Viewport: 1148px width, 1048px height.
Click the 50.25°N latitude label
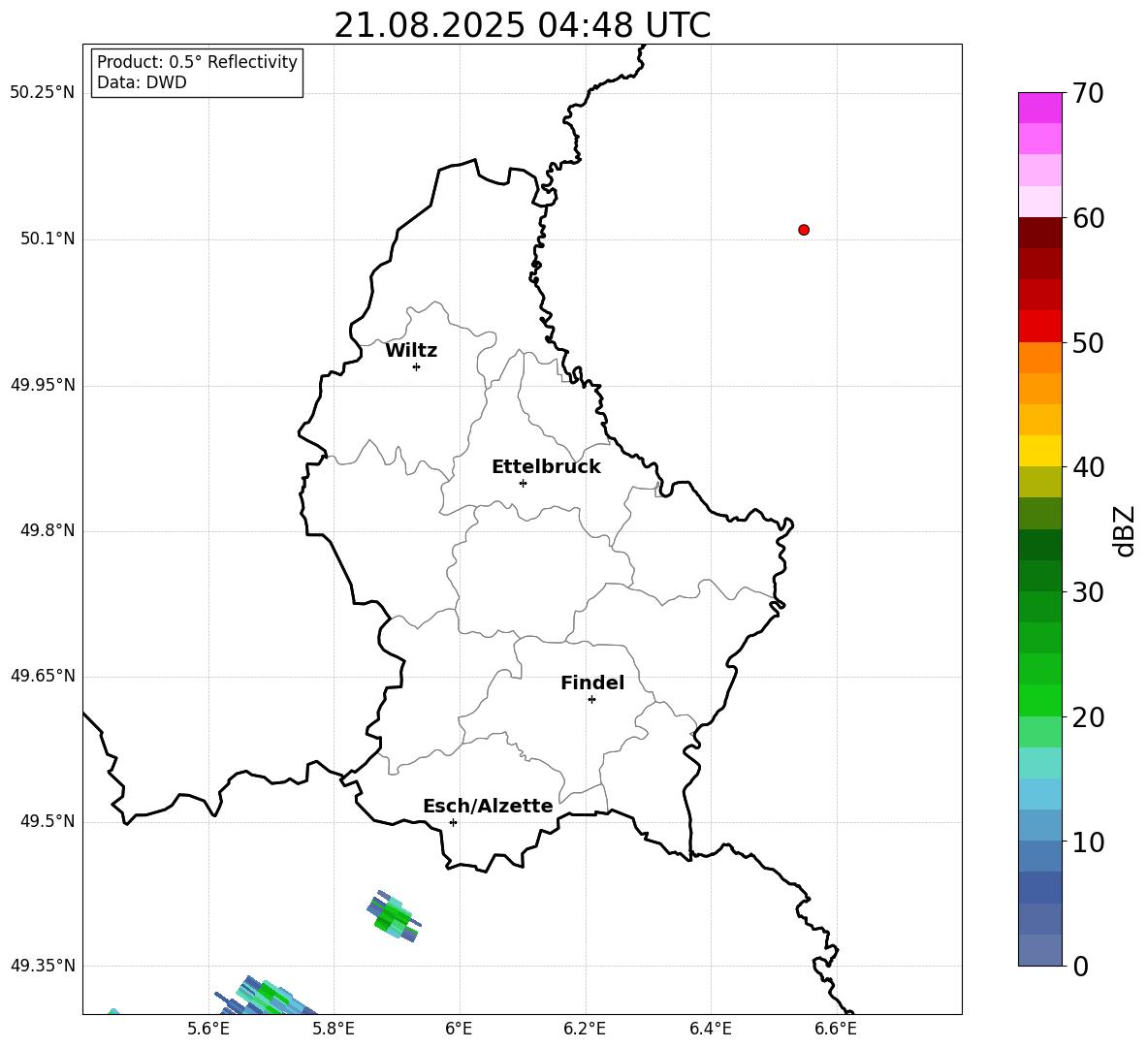(43, 93)
